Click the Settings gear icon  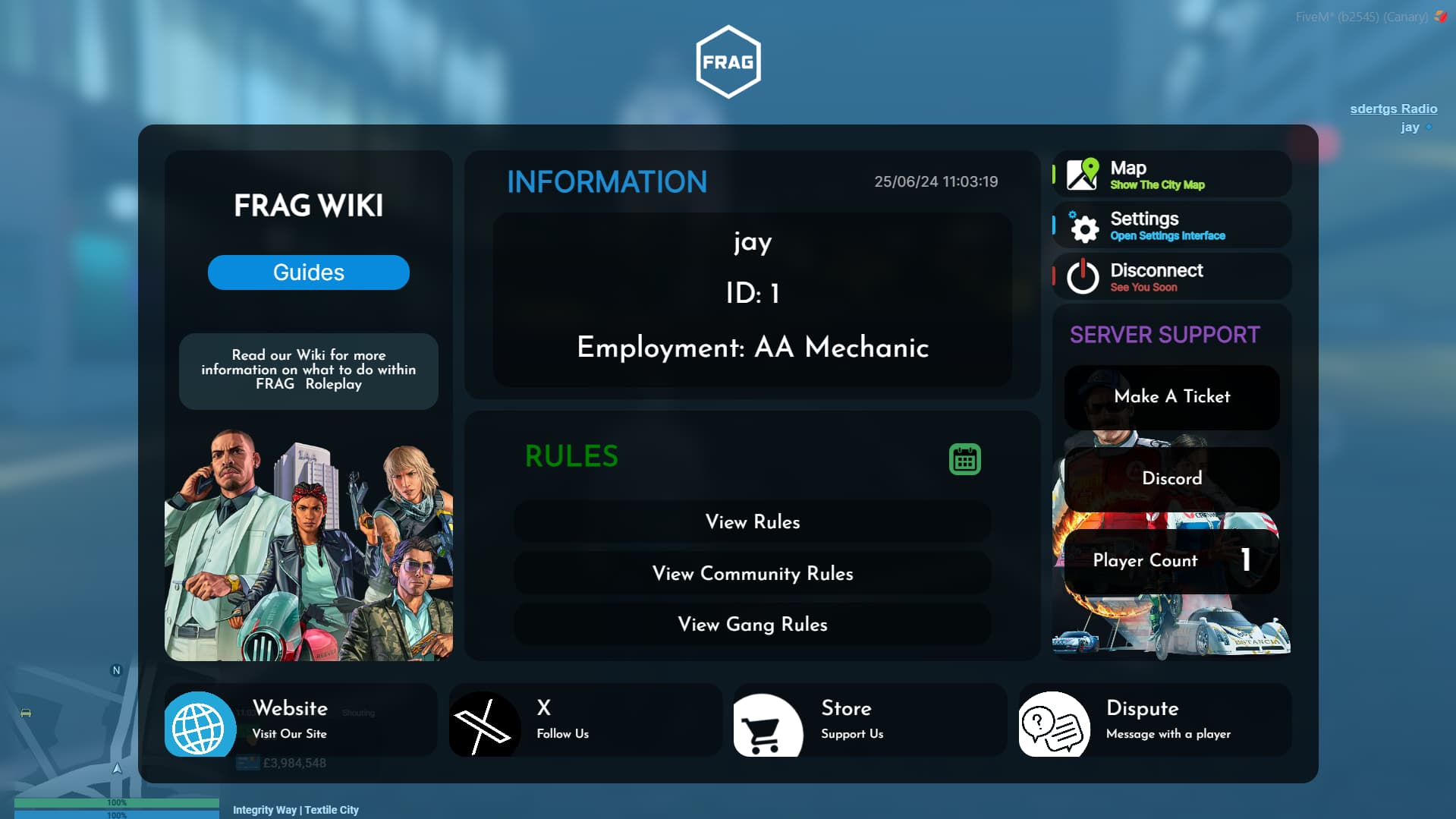coord(1083,227)
